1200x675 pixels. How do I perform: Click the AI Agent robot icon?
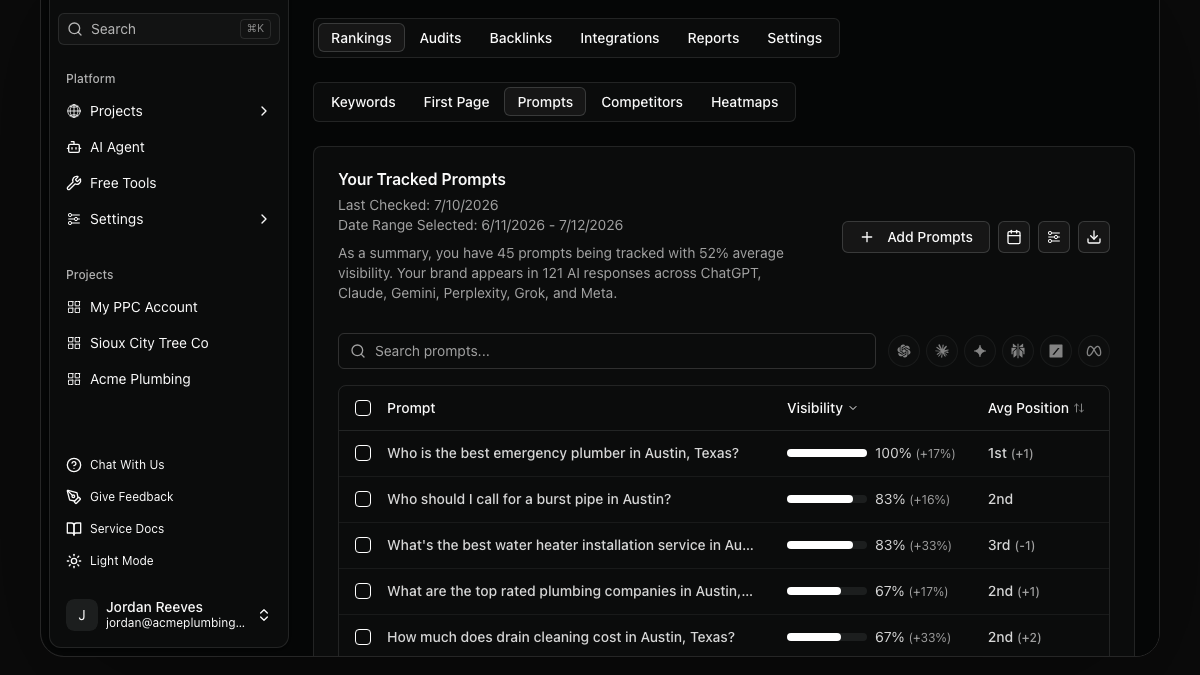pos(74,147)
